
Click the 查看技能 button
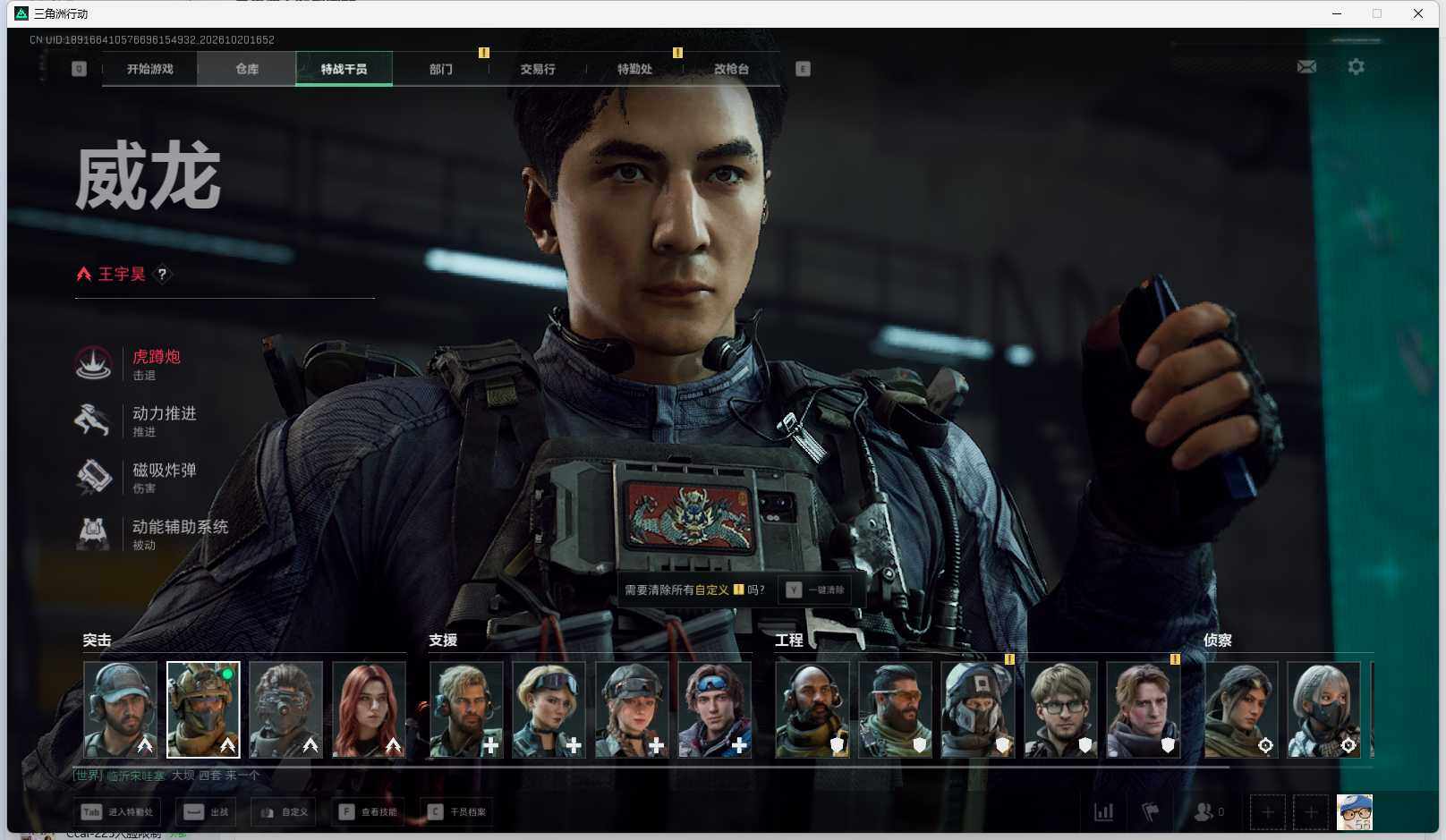pyautogui.click(x=367, y=812)
